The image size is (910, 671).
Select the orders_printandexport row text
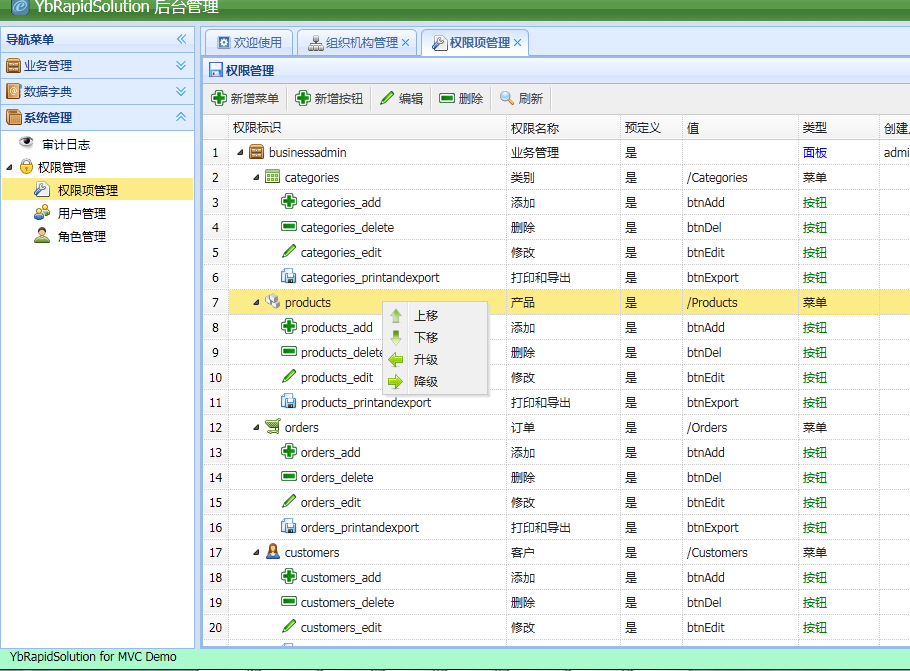pos(359,527)
